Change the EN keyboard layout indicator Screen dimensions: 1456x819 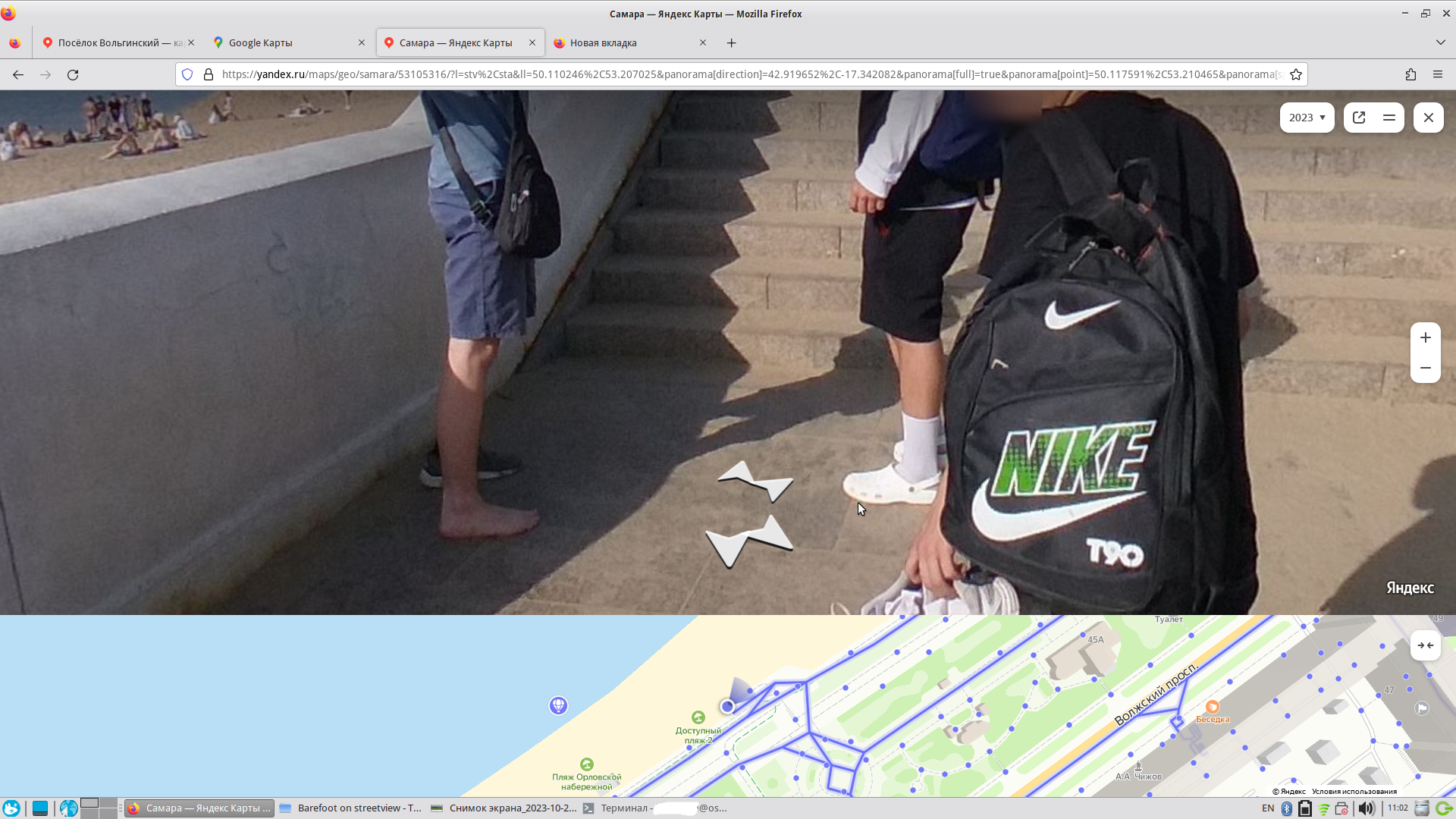1268,808
